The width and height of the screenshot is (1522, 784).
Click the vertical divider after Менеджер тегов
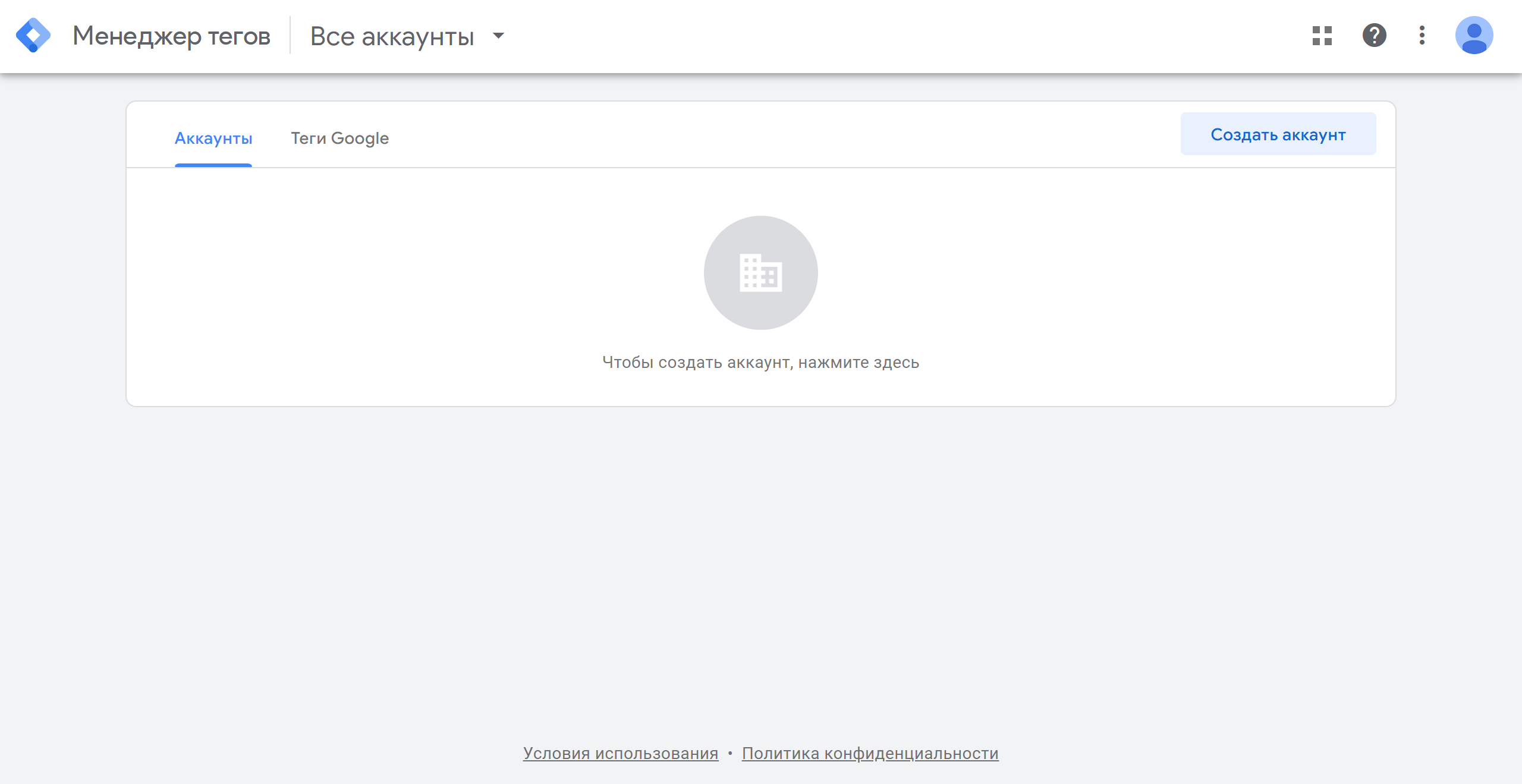pyautogui.click(x=290, y=36)
